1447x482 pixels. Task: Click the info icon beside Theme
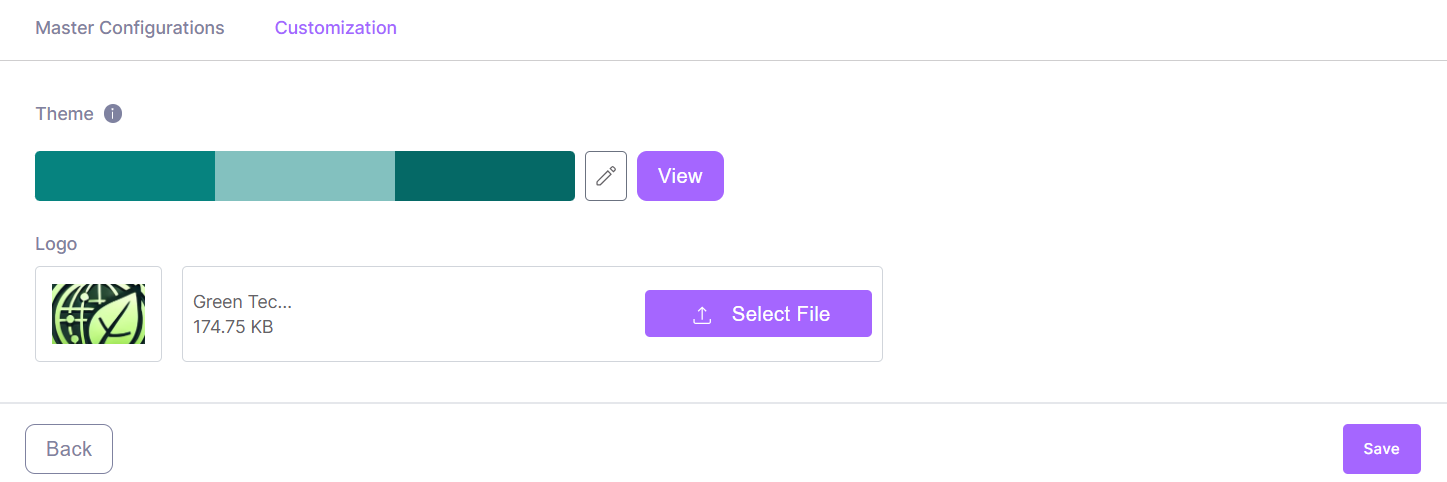click(113, 114)
